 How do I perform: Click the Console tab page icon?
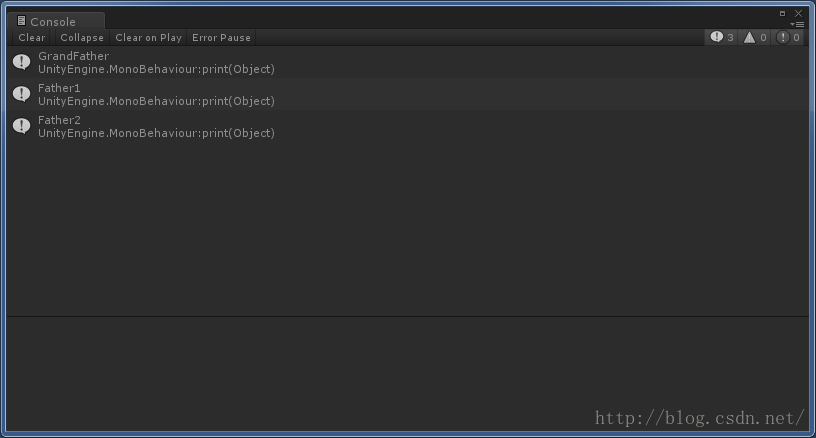[x=21, y=21]
